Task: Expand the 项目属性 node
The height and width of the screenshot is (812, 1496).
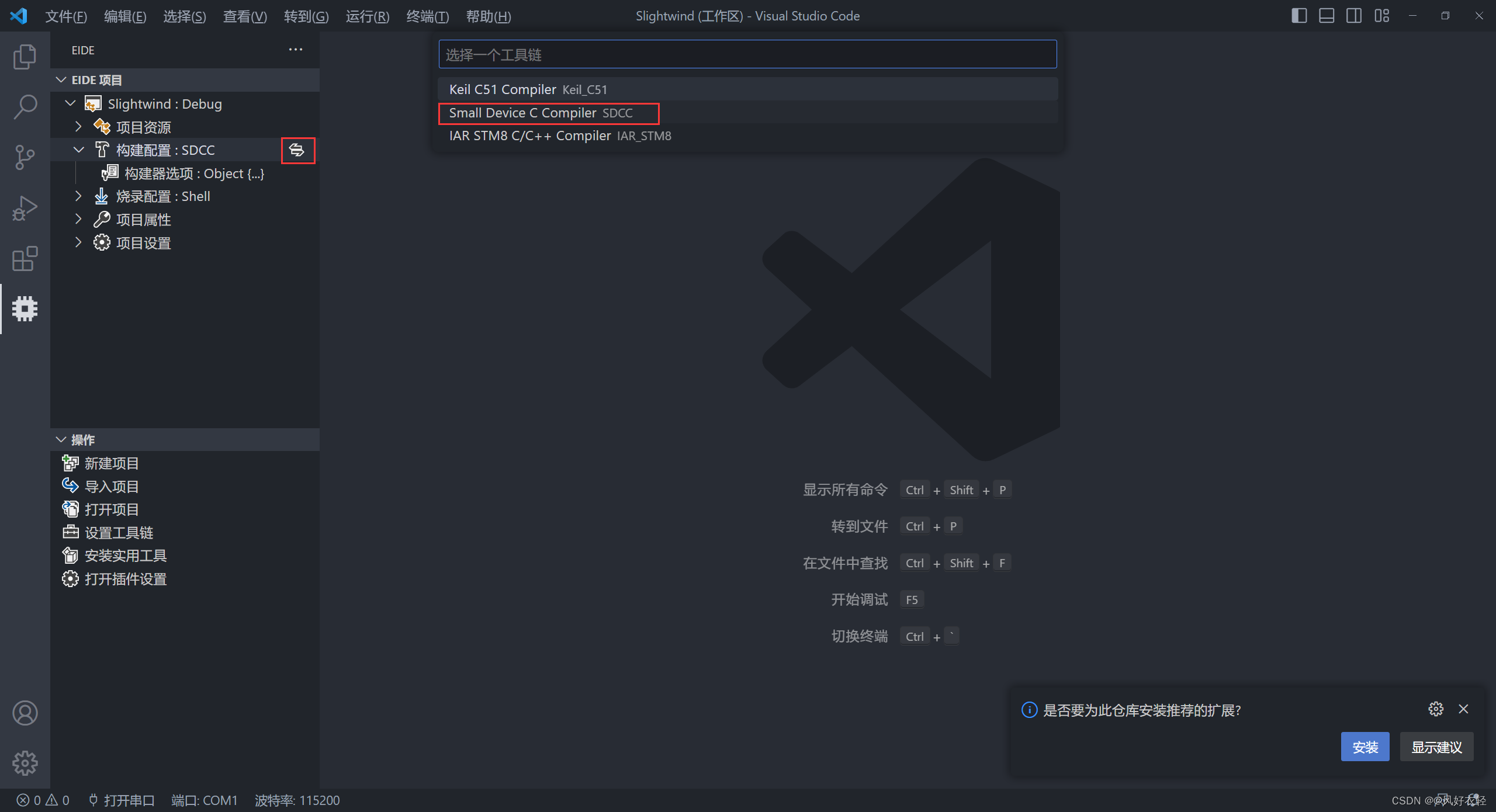Action: (x=78, y=220)
